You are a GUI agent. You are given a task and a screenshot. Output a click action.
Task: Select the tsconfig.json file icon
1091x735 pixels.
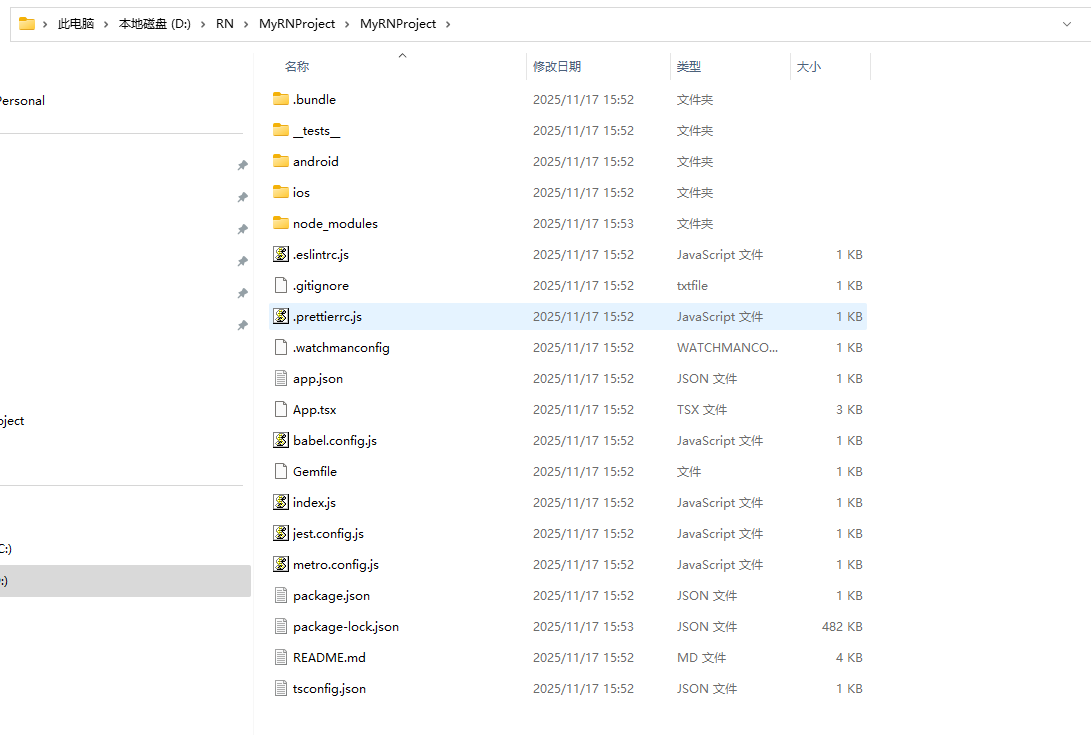tap(280, 688)
